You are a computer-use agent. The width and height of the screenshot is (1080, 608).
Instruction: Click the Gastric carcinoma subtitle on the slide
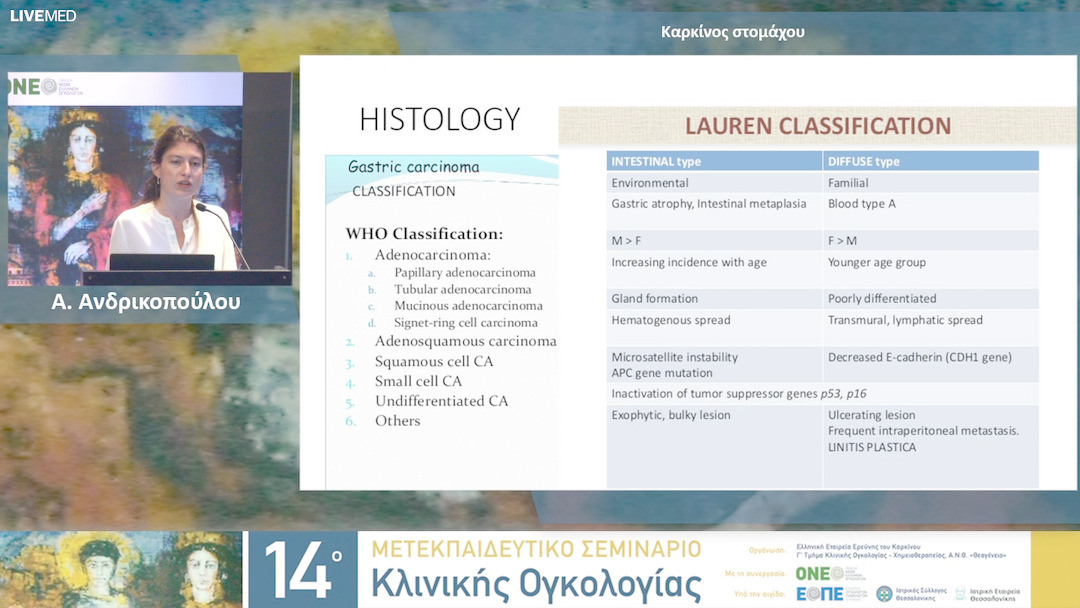413,167
